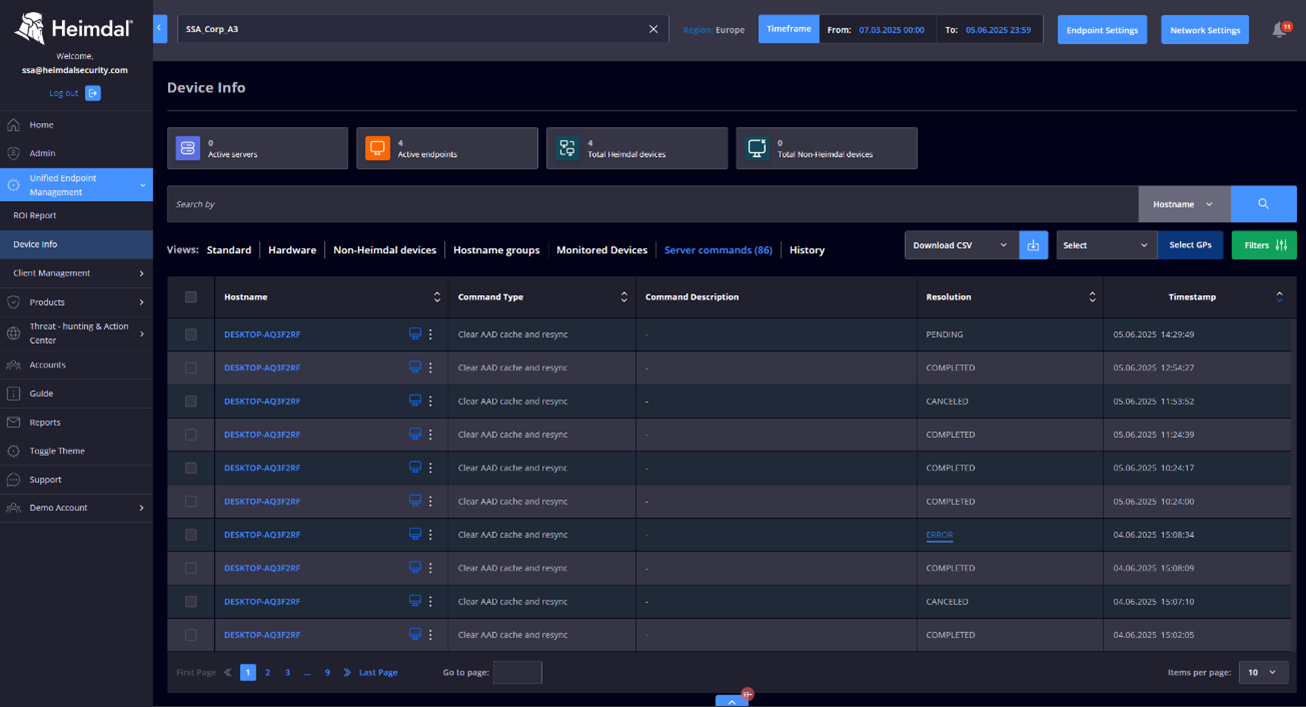Open three-dot menu for 15:02:05 row

click(x=431, y=635)
